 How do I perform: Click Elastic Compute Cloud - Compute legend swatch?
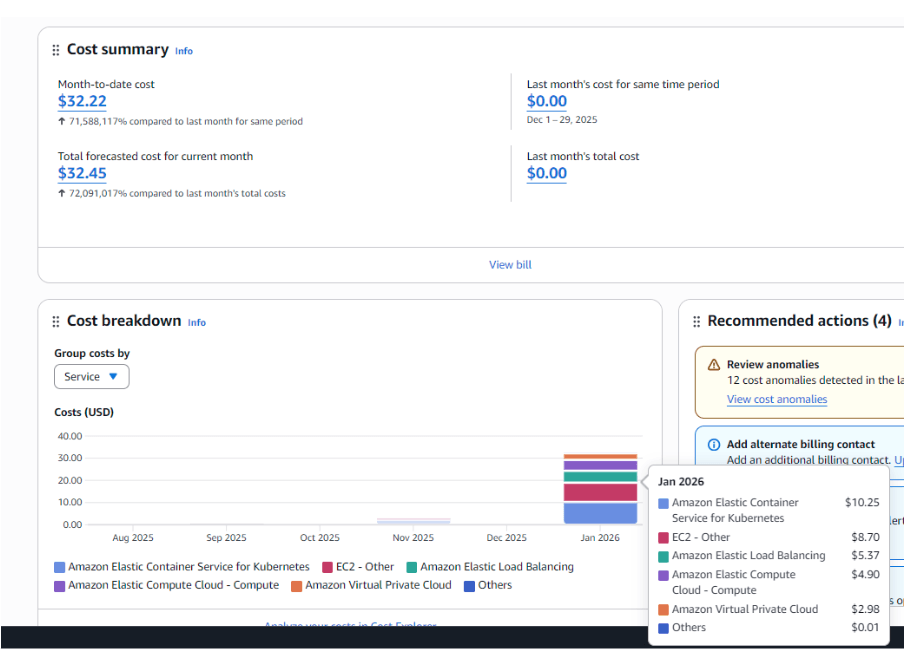(60, 586)
